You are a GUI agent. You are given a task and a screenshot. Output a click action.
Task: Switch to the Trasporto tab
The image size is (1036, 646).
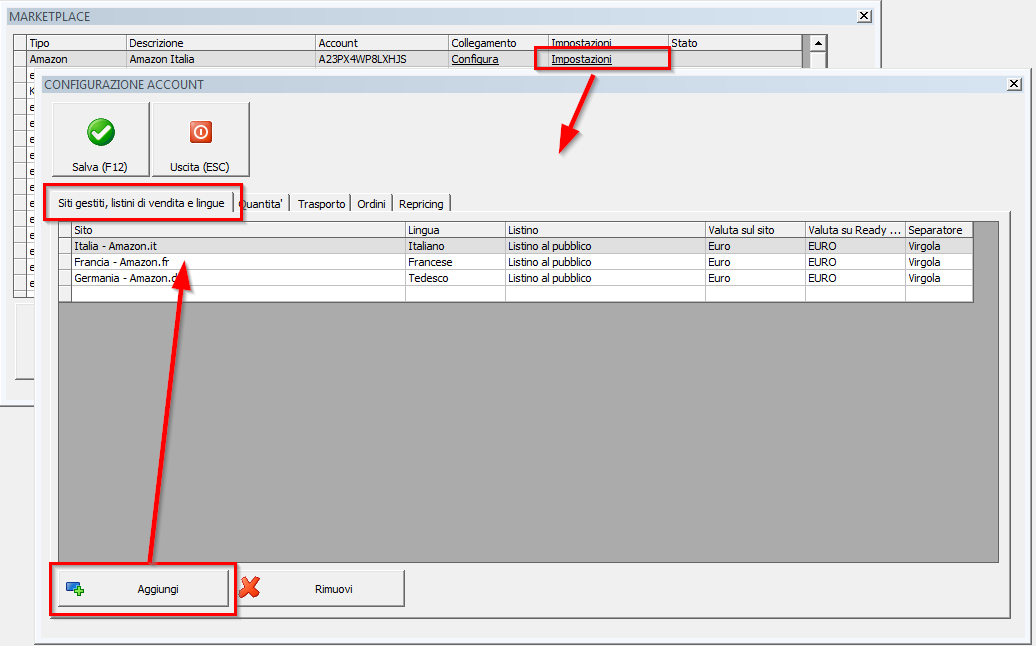321,204
